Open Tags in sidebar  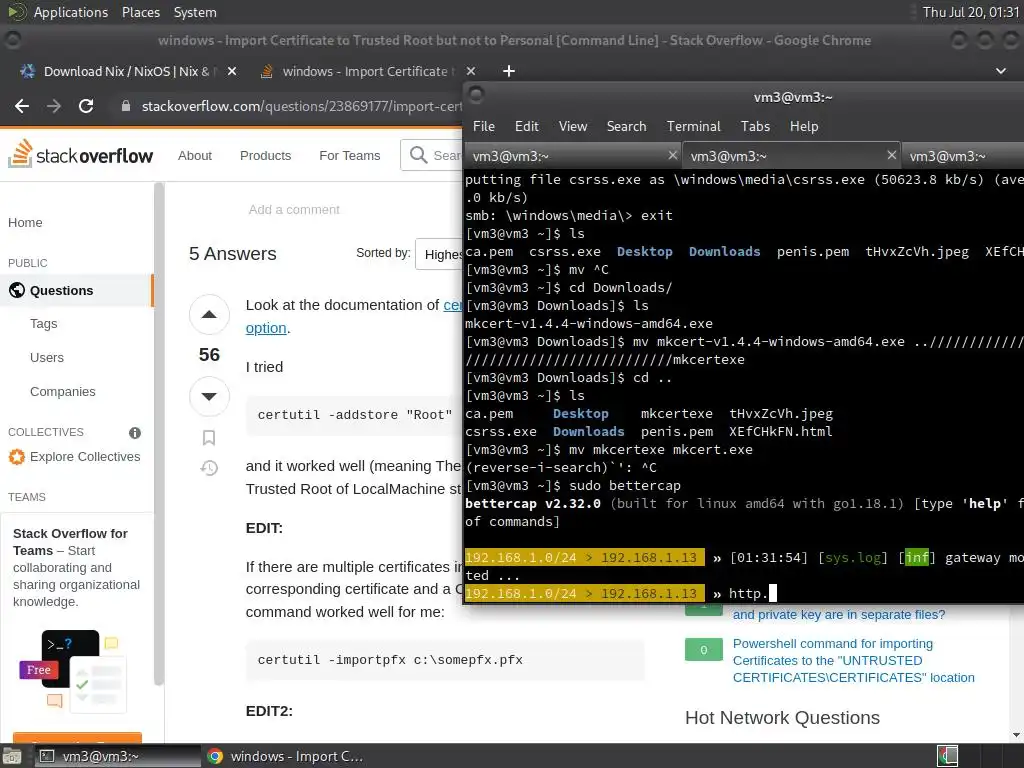click(44, 324)
